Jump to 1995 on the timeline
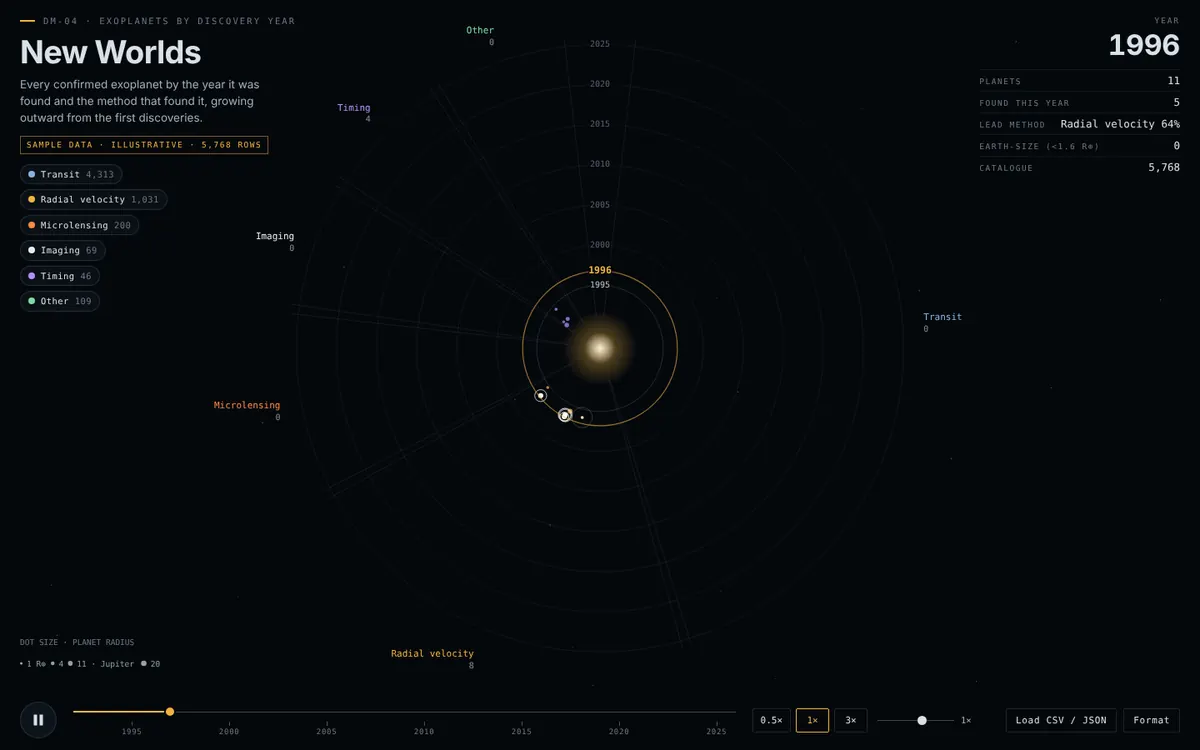The width and height of the screenshot is (1200, 750). click(131, 731)
